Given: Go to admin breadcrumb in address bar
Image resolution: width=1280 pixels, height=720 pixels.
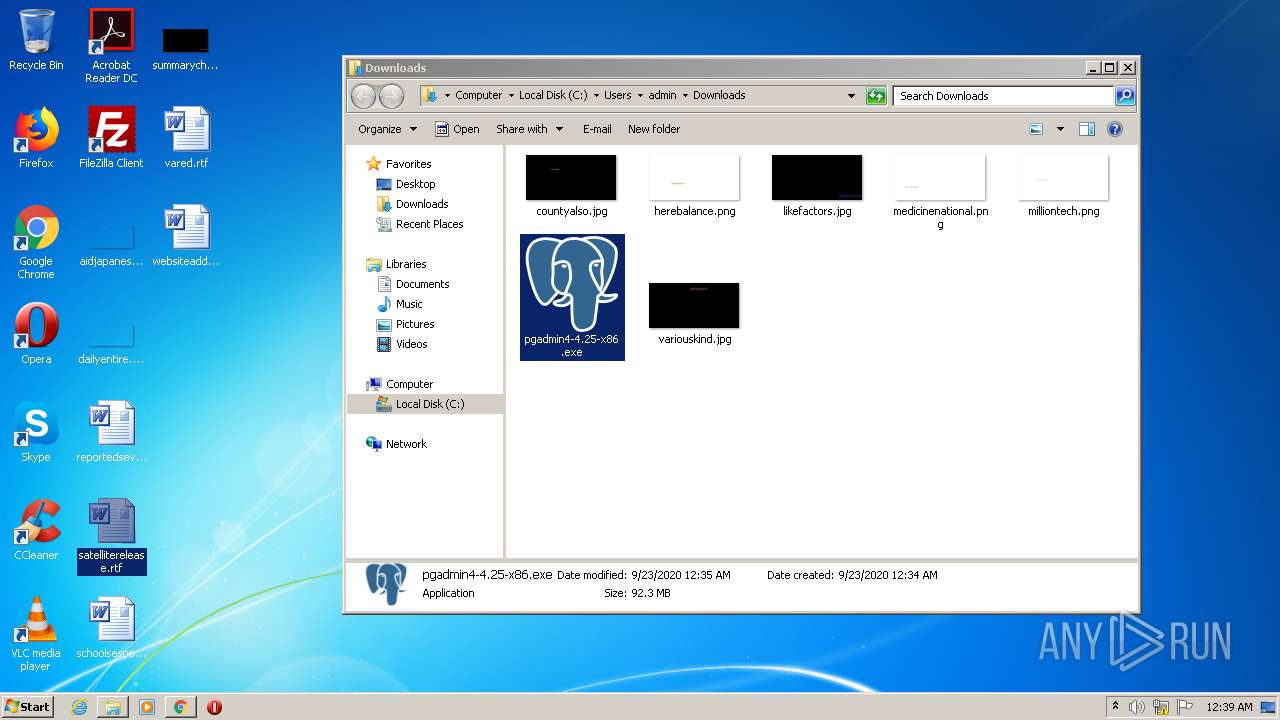Looking at the screenshot, I should pyautogui.click(x=662, y=96).
